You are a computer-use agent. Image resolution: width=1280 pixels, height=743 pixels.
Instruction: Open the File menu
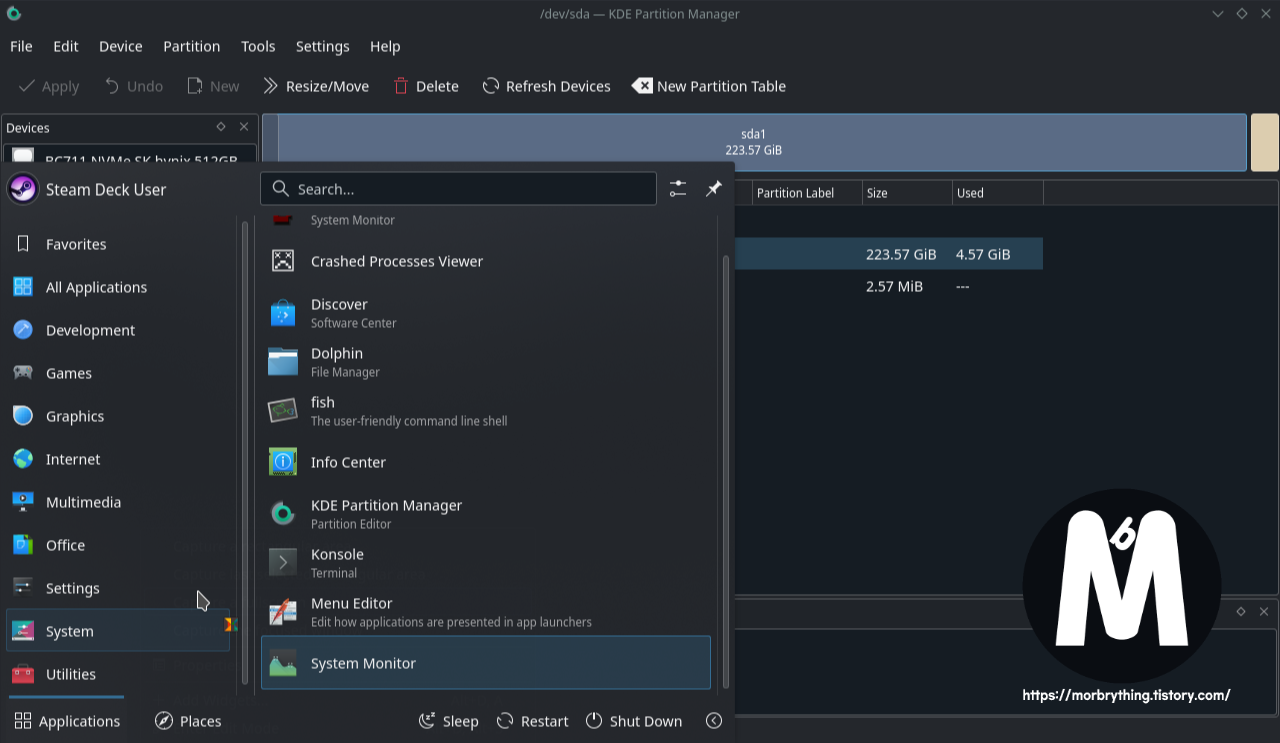tap(21, 46)
